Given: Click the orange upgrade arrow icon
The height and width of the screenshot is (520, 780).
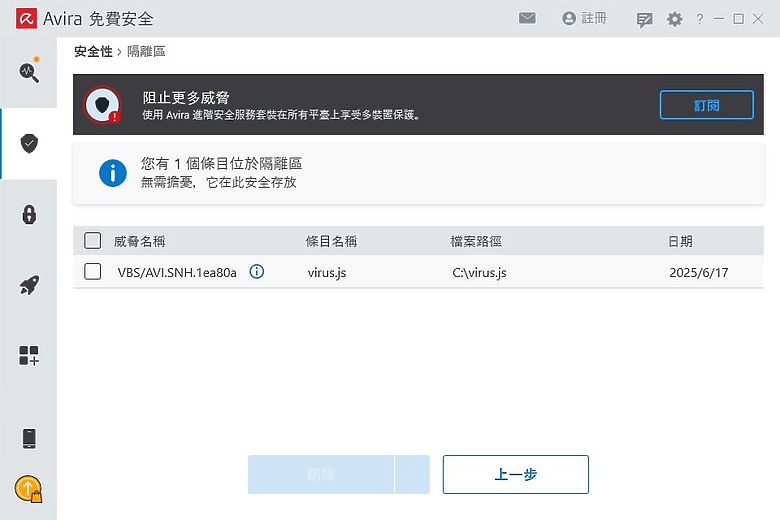Looking at the screenshot, I should [x=28, y=489].
